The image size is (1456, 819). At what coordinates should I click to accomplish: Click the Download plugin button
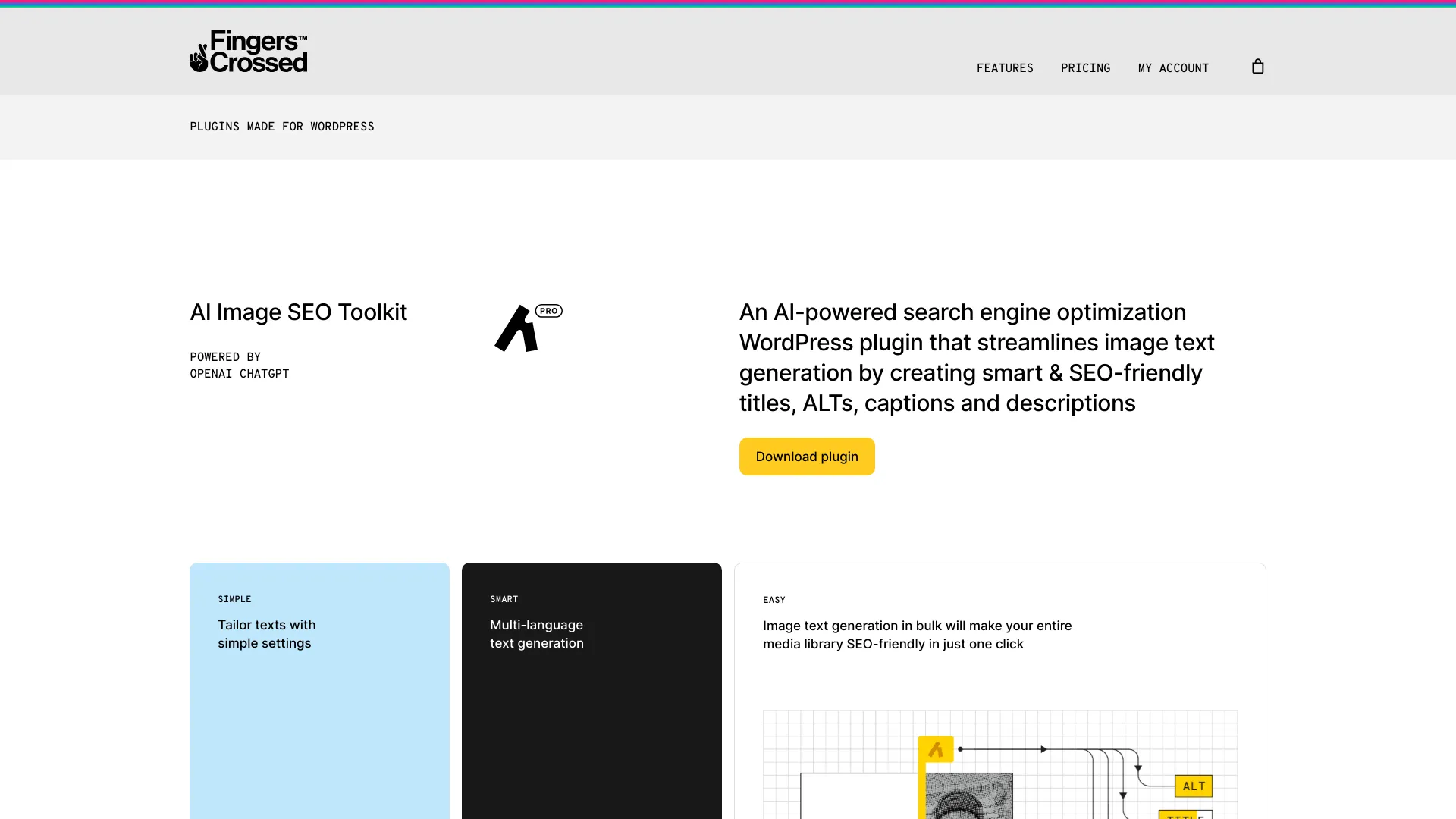point(807,456)
